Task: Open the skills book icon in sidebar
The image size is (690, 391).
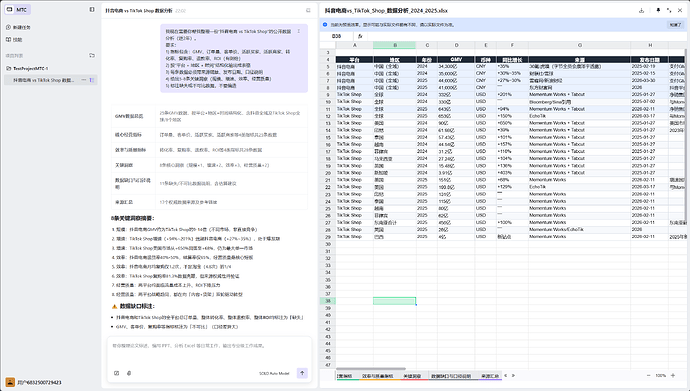Action: (8, 40)
